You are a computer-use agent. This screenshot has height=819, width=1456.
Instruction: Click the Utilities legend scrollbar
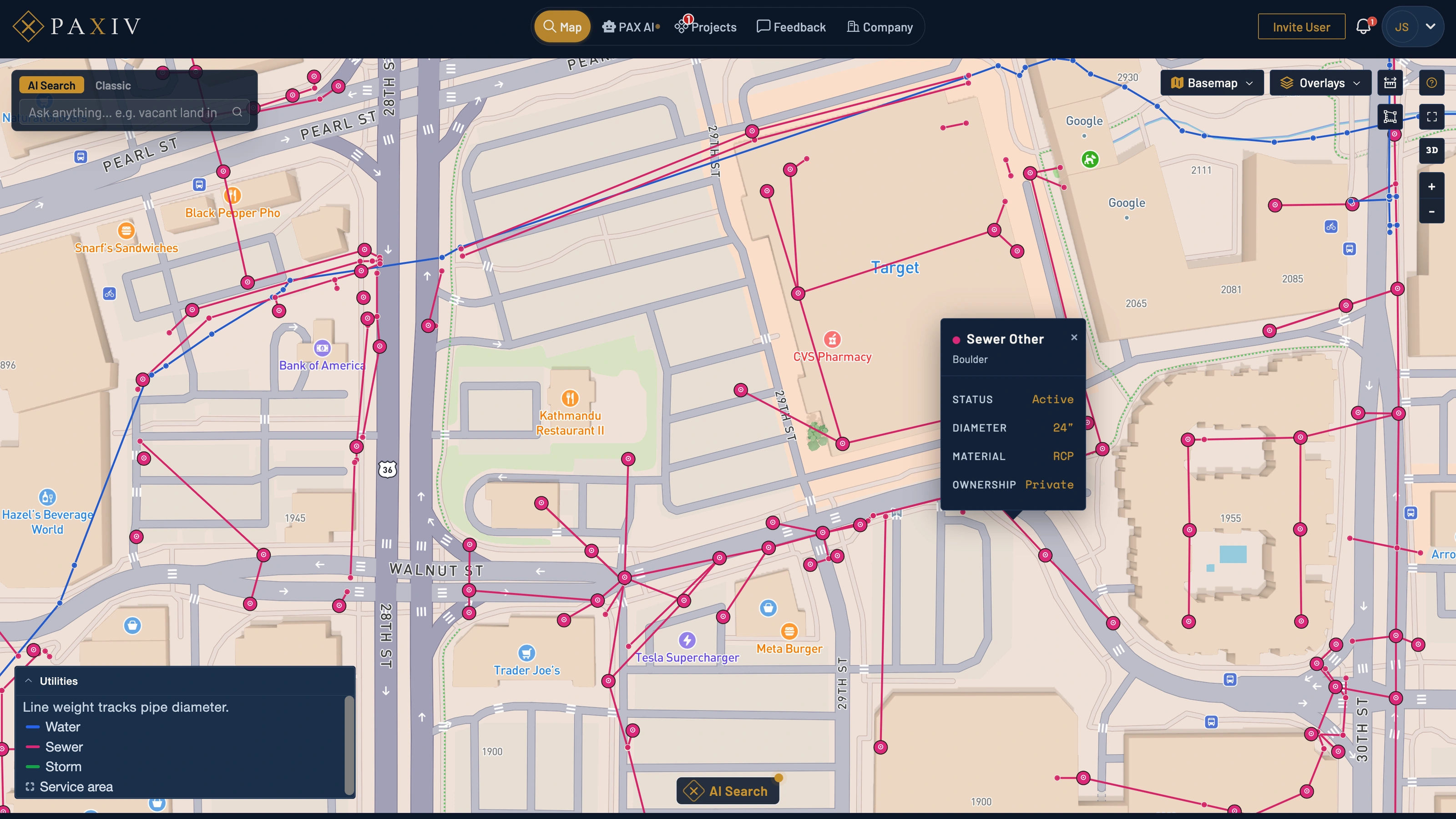349,745
